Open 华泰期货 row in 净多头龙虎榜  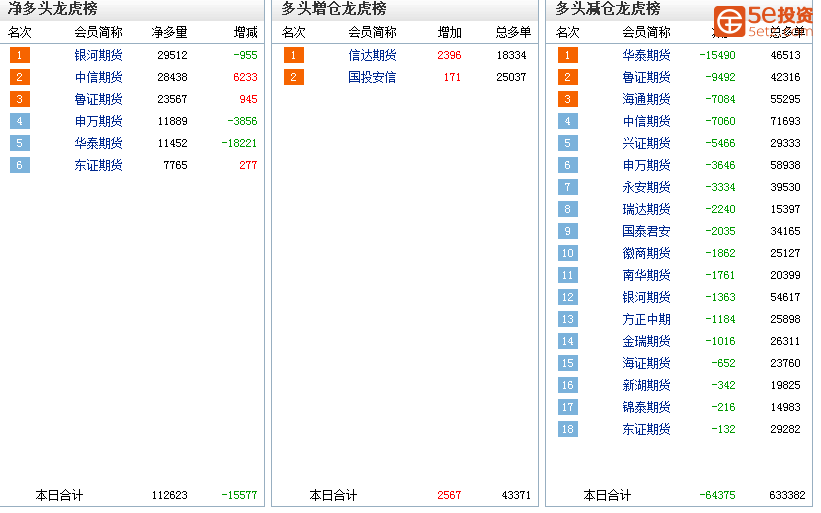(x=98, y=143)
